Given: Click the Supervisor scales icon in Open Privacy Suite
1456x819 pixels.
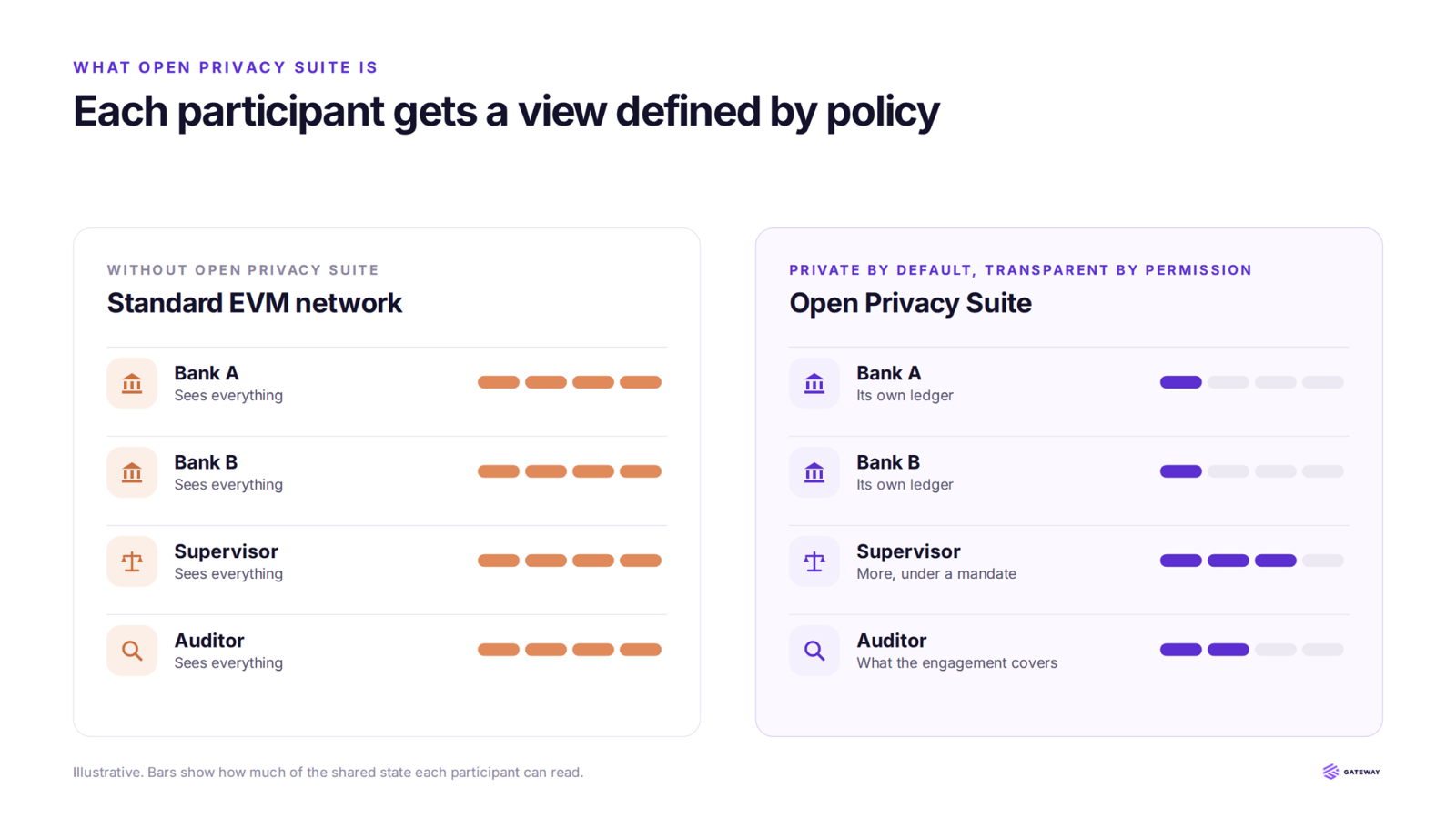Looking at the screenshot, I should click(814, 561).
